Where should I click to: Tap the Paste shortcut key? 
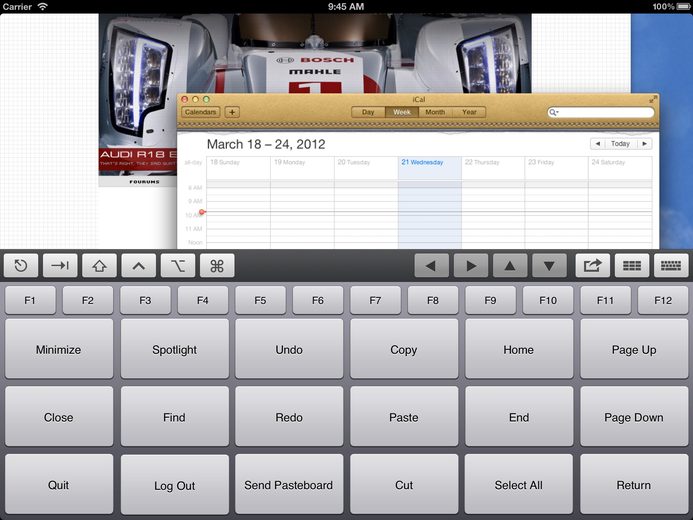pyautogui.click(x=404, y=417)
